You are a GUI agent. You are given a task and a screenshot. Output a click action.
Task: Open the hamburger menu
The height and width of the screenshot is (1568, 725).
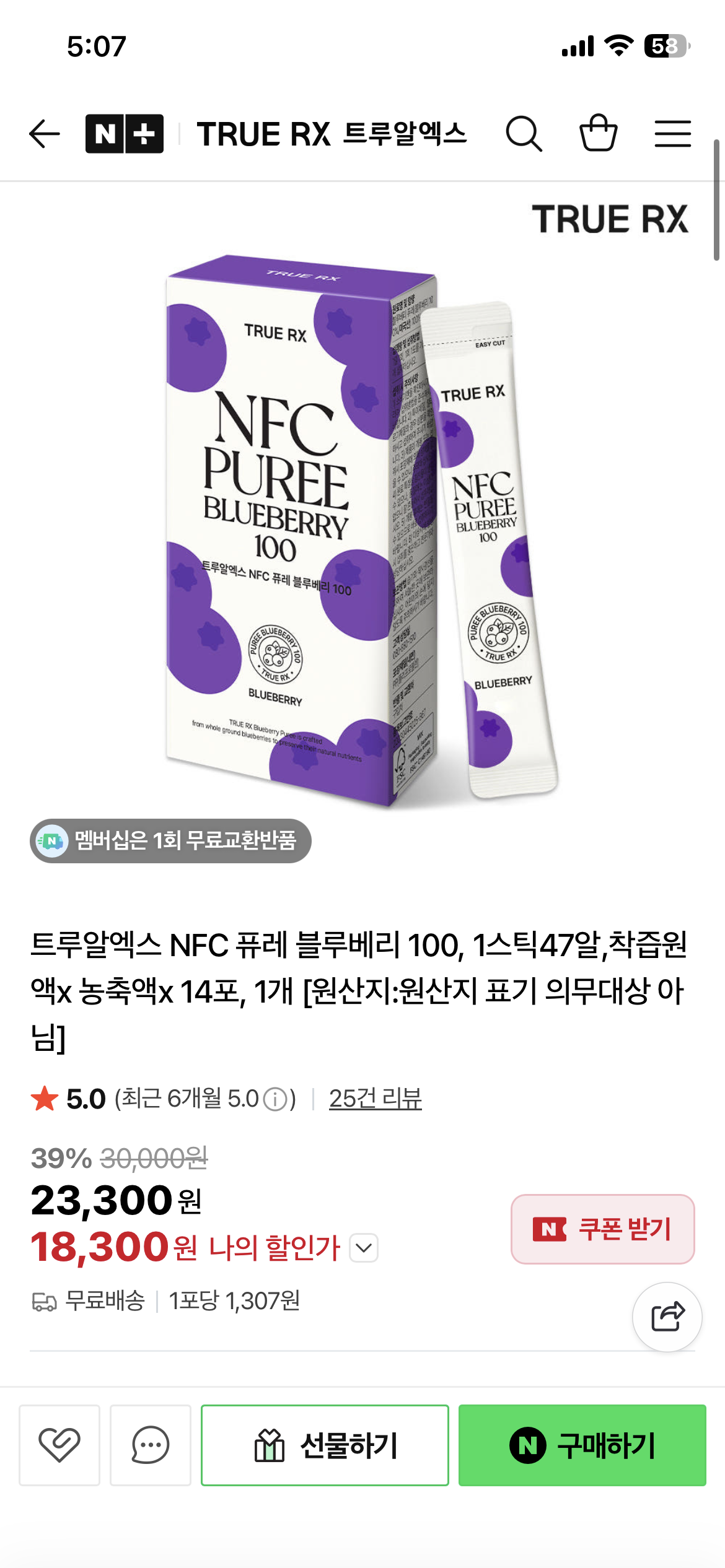point(673,134)
